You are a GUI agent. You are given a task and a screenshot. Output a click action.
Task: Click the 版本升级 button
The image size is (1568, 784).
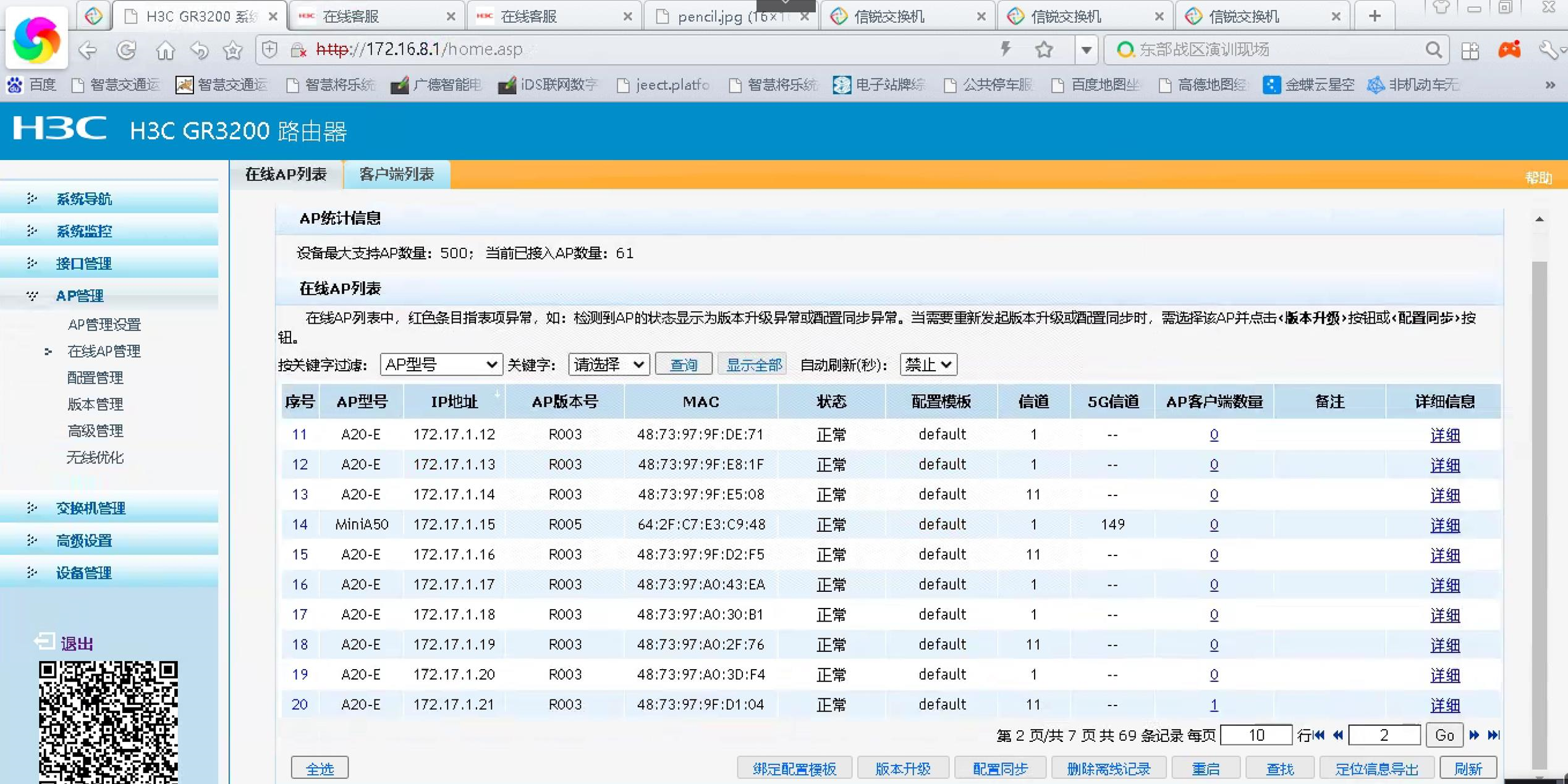click(x=902, y=769)
